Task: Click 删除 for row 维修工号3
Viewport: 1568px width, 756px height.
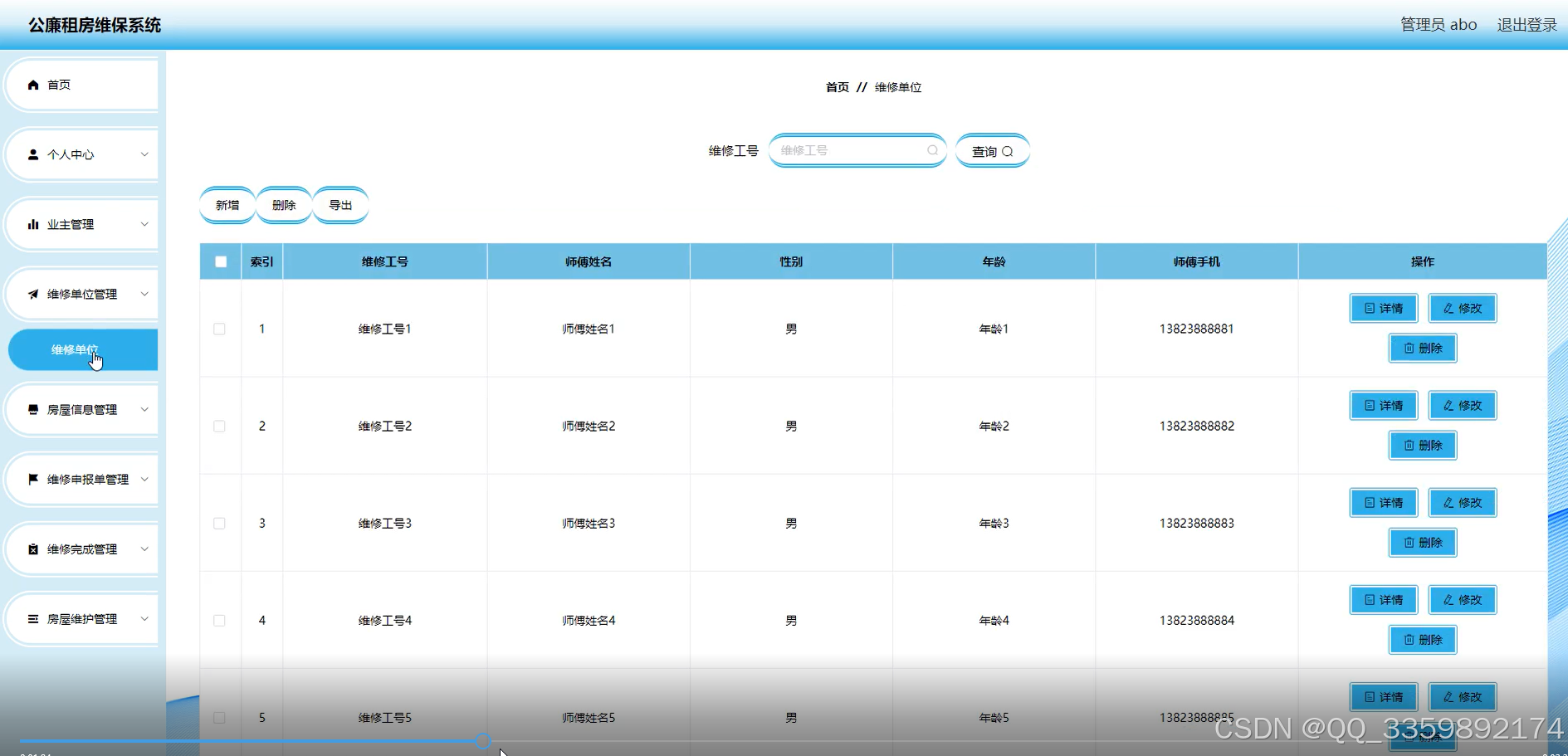Action: pos(1423,542)
